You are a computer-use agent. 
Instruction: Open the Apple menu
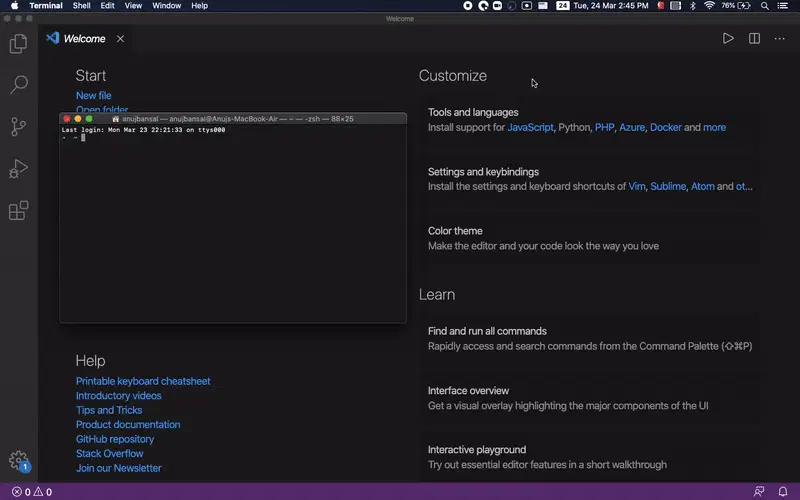click(x=15, y=6)
